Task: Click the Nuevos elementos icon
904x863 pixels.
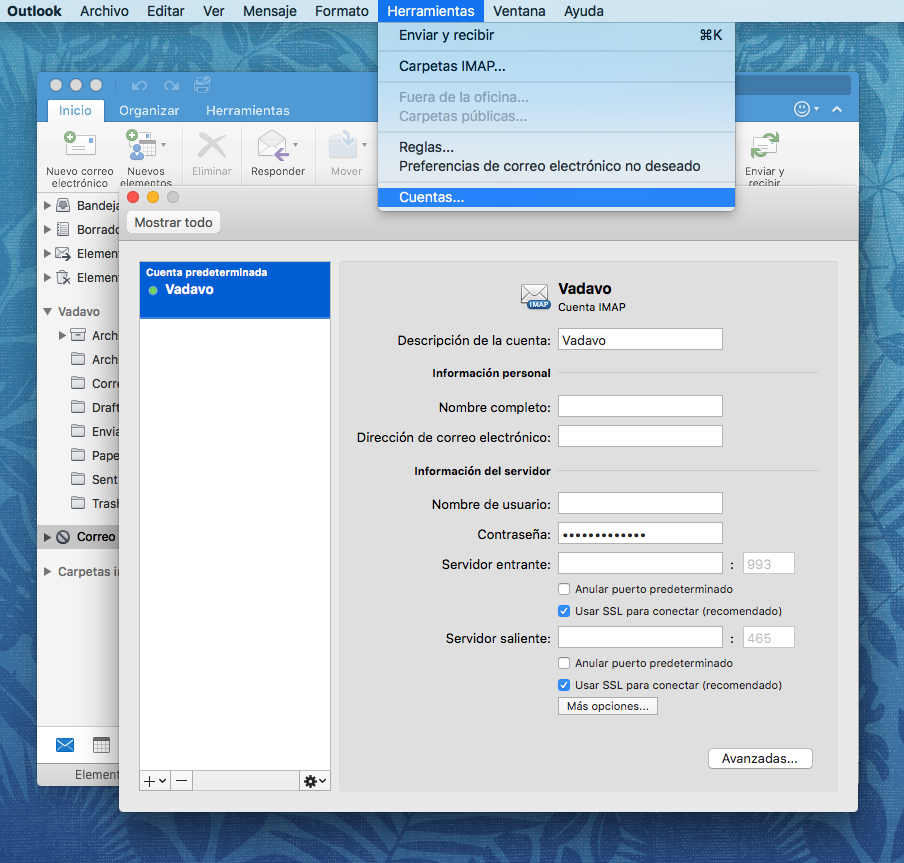Action: (141, 145)
